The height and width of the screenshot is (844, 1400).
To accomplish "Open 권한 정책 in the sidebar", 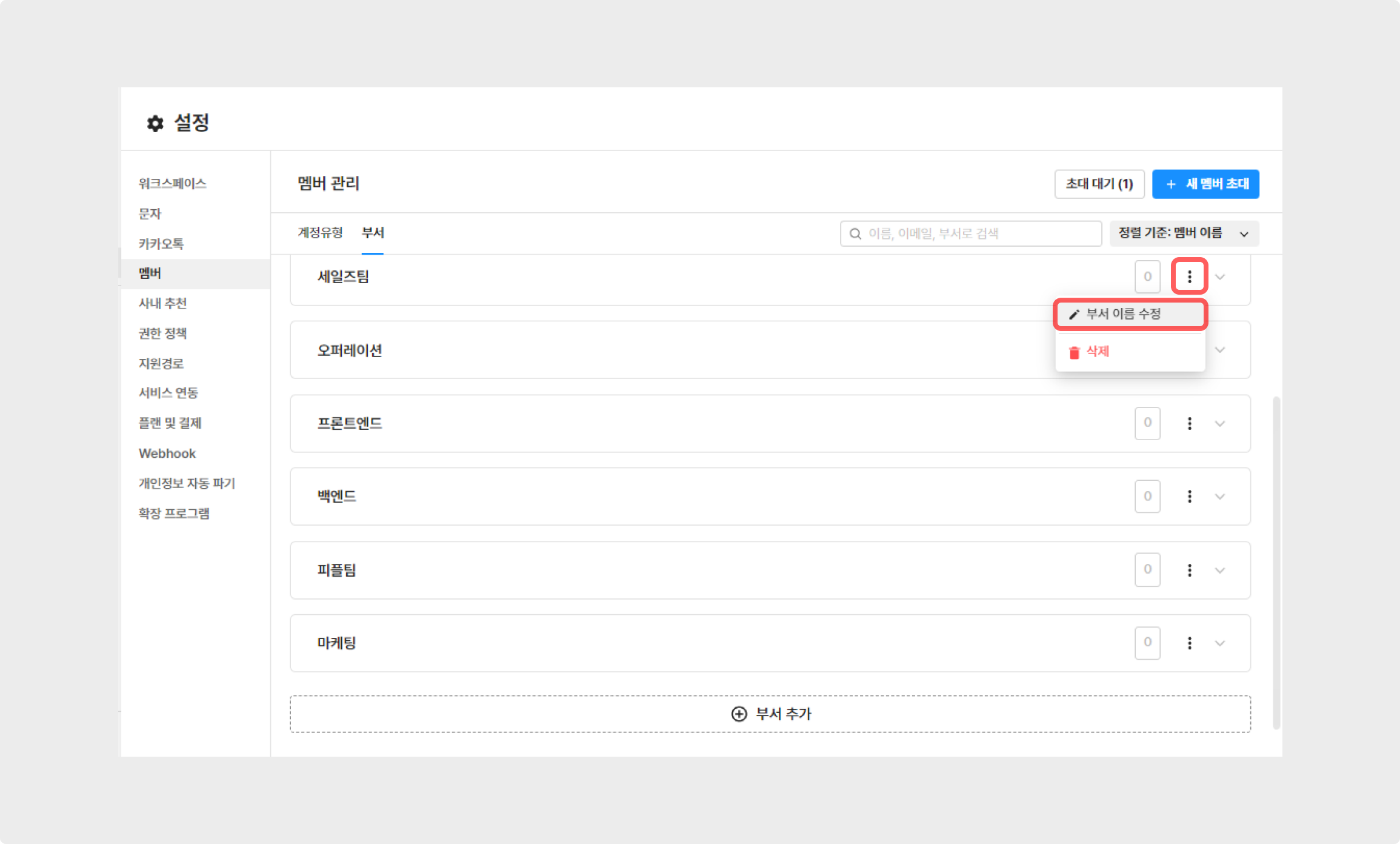I will tap(162, 333).
